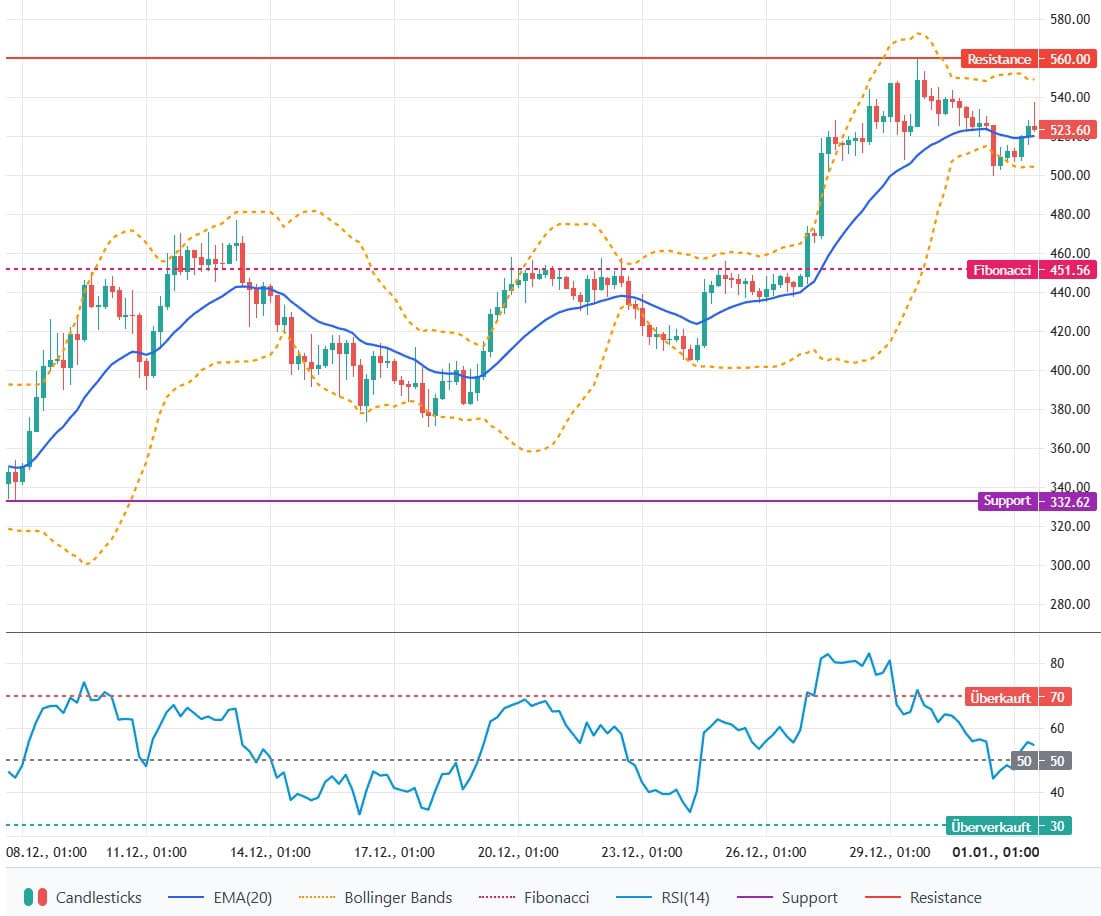This screenshot has height=916, width=1101.
Task: Click the Candlesticks legend icon
Action: 35,897
